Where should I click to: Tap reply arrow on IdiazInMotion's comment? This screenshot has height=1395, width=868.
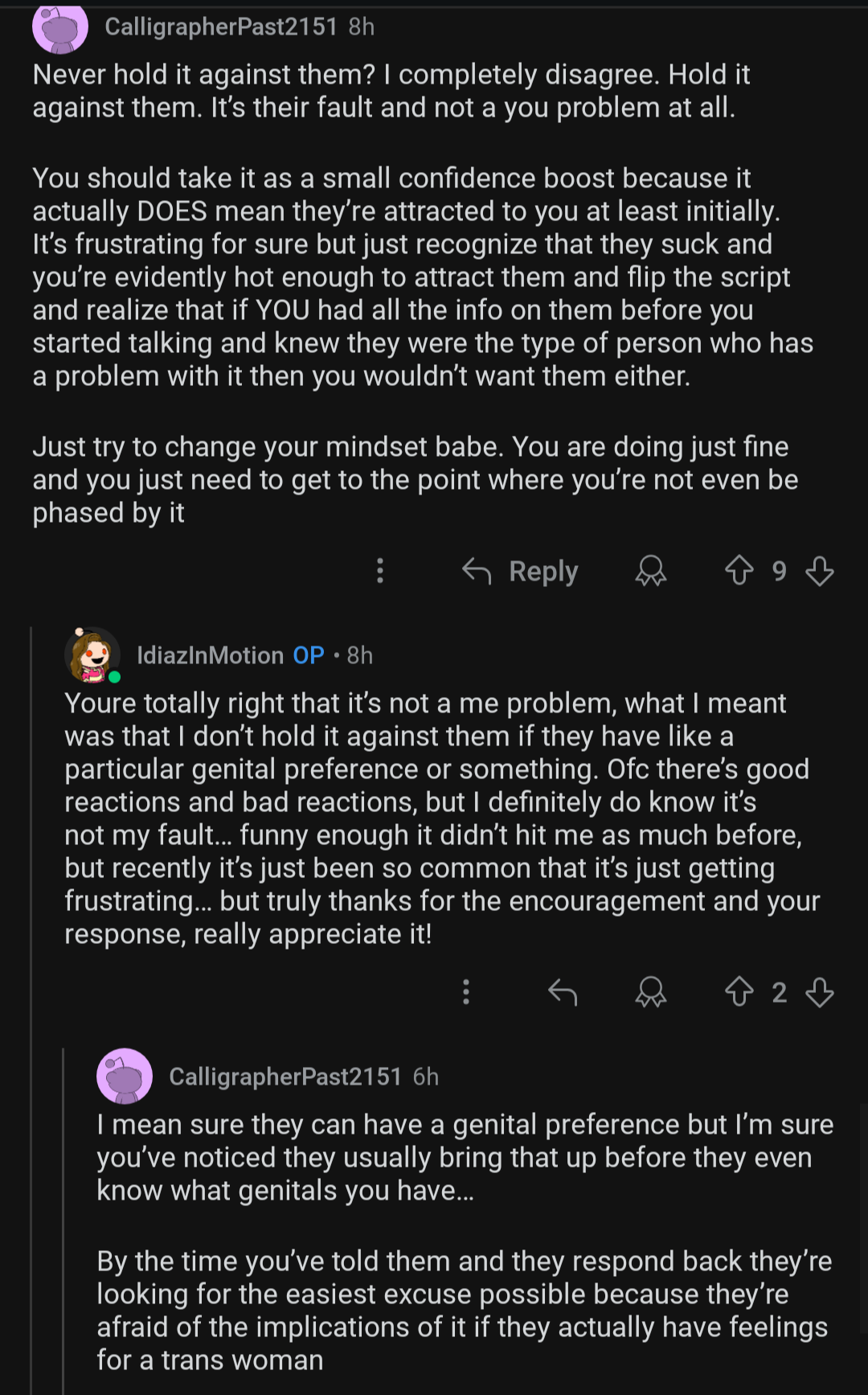[563, 992]
